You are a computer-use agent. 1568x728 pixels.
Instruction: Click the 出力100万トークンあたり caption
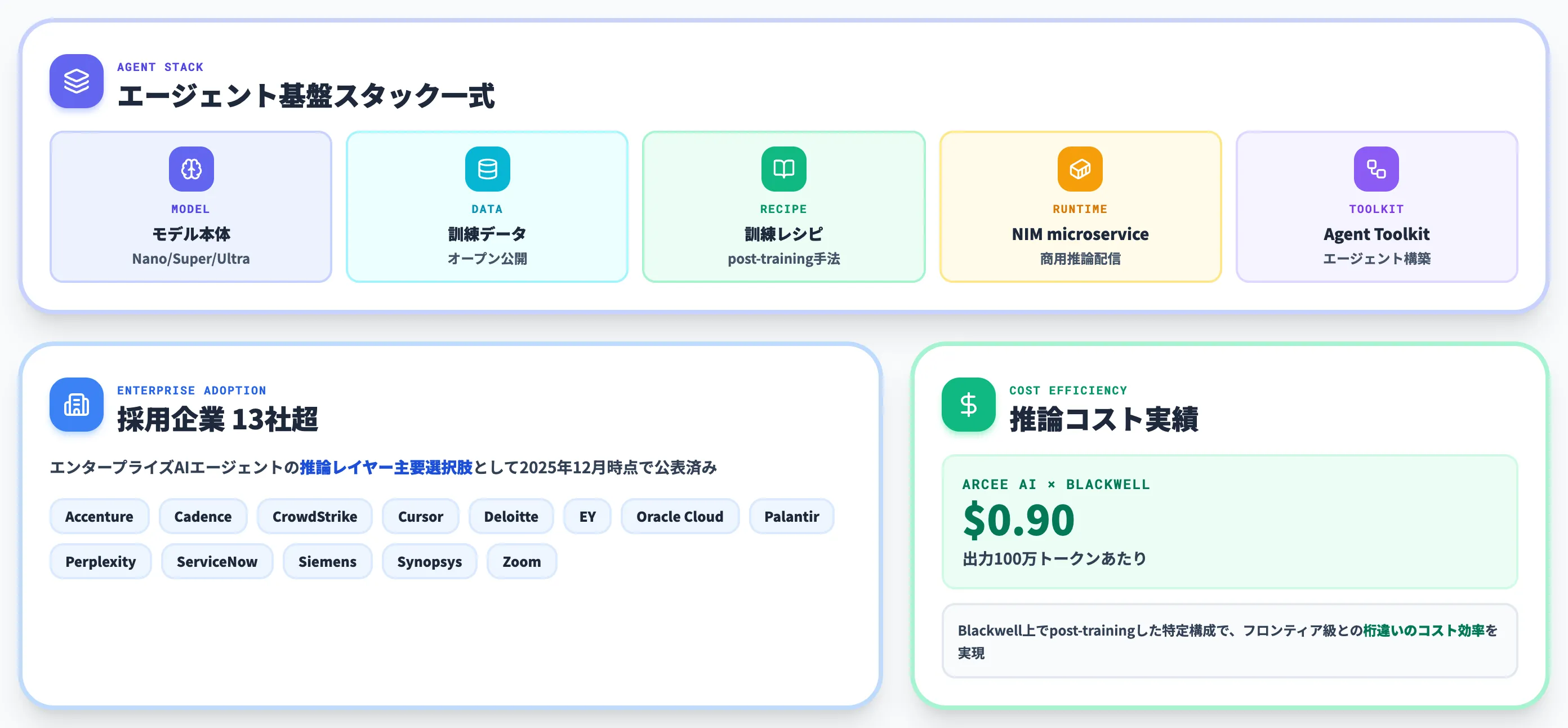(x=1054, y=558)
